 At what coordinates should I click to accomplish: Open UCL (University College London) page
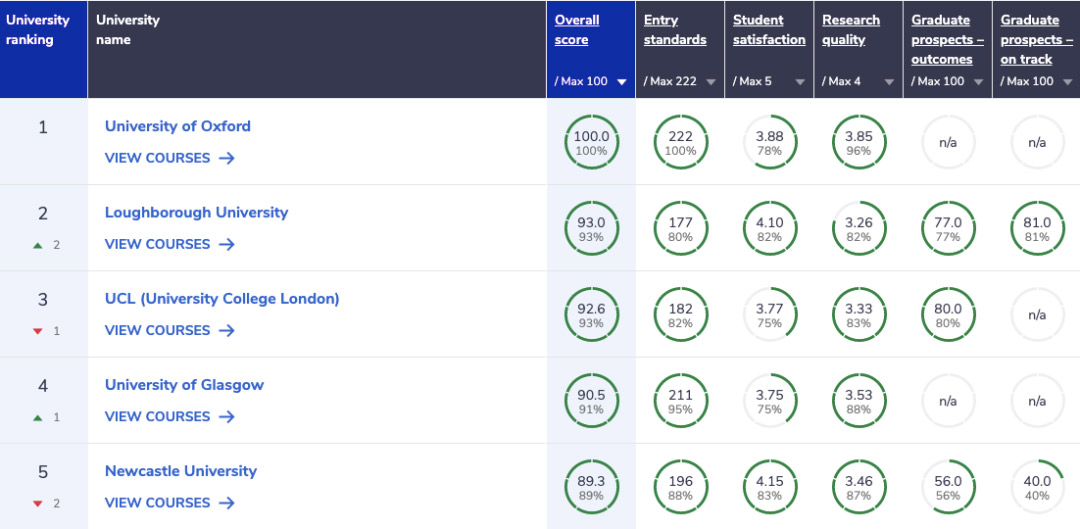click(222, 298)
